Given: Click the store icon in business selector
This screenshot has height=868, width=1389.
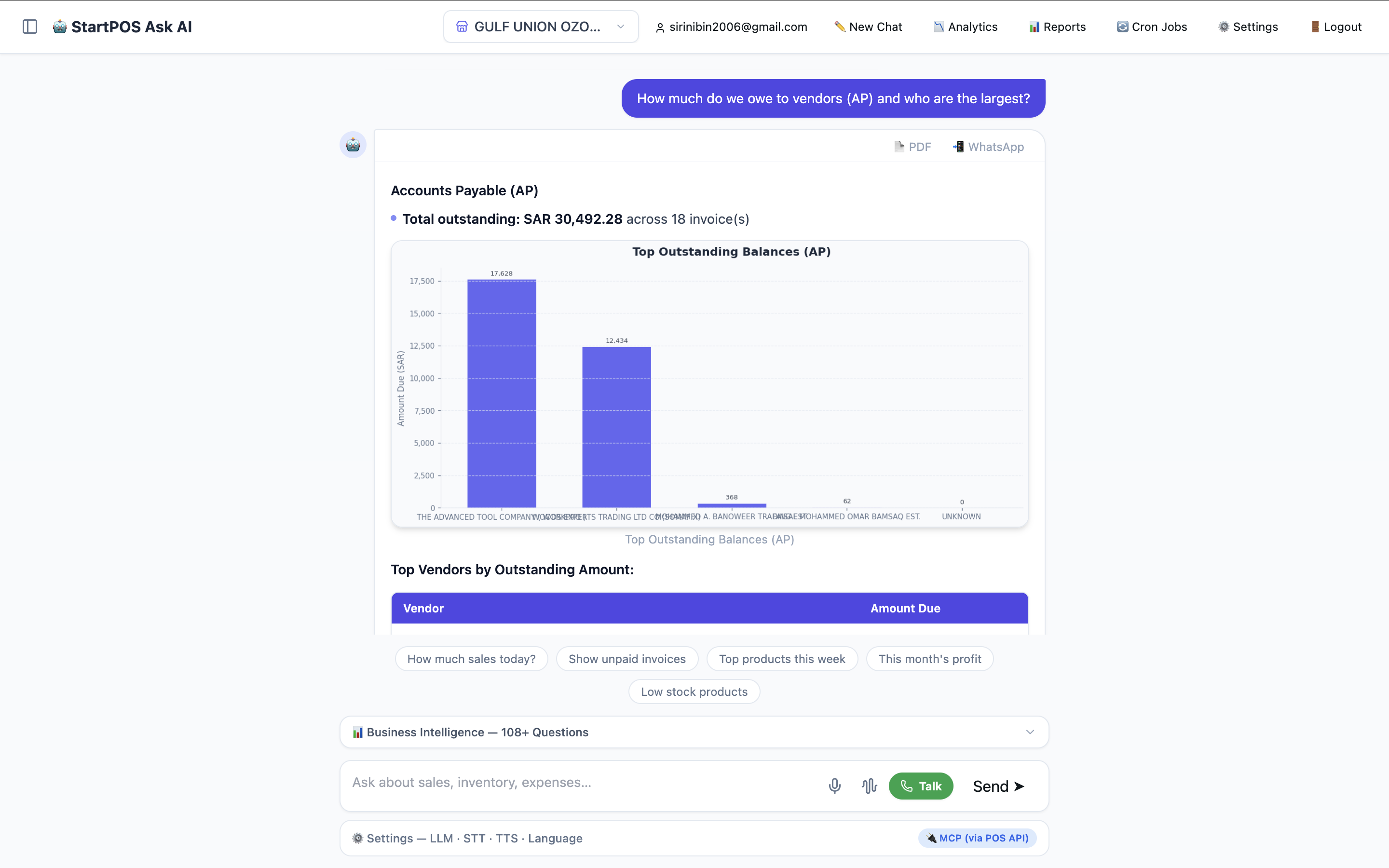Looking at the screenshot, I should click(x=462, y=27).
